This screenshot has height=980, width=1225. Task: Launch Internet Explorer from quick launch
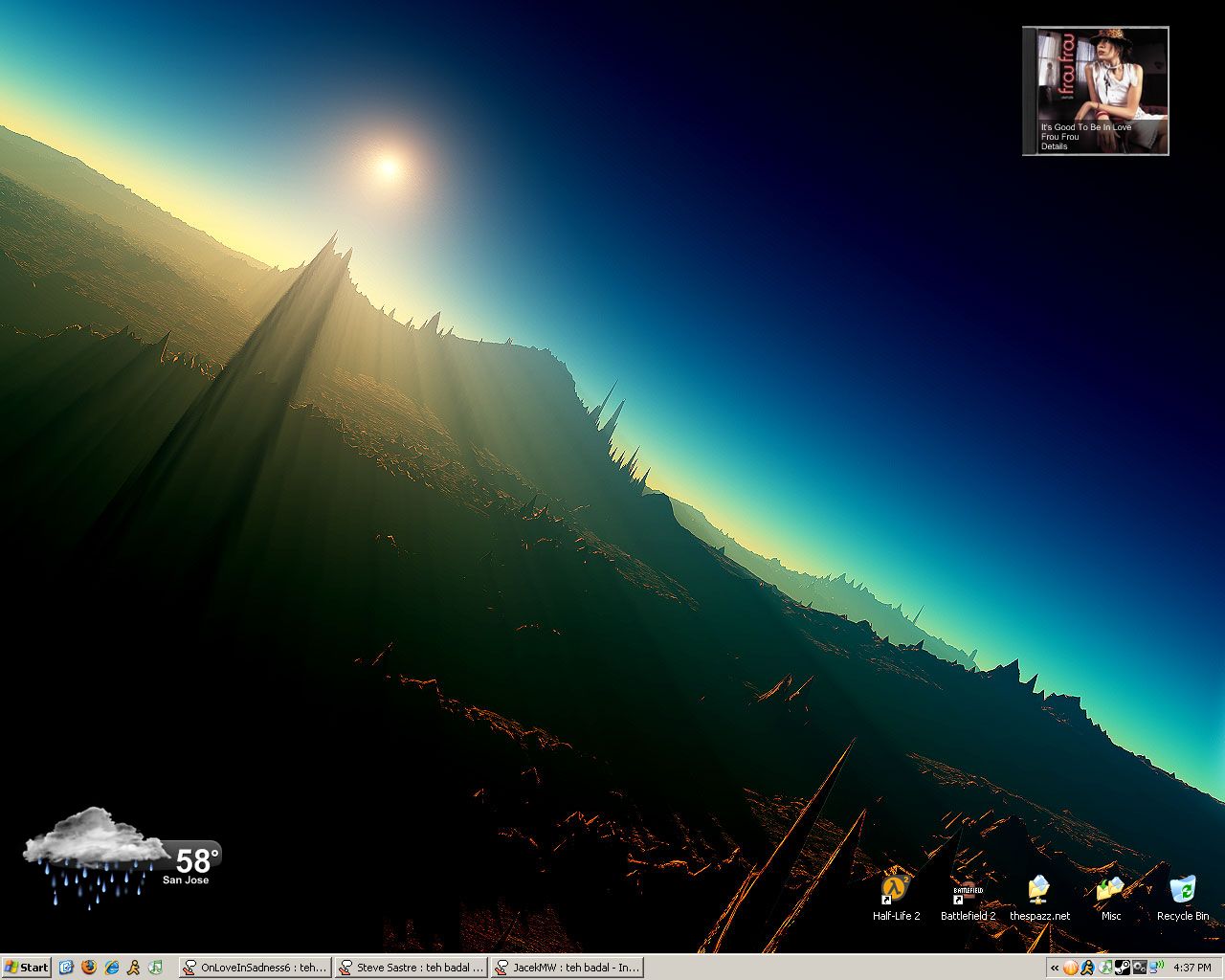(112, 968)
